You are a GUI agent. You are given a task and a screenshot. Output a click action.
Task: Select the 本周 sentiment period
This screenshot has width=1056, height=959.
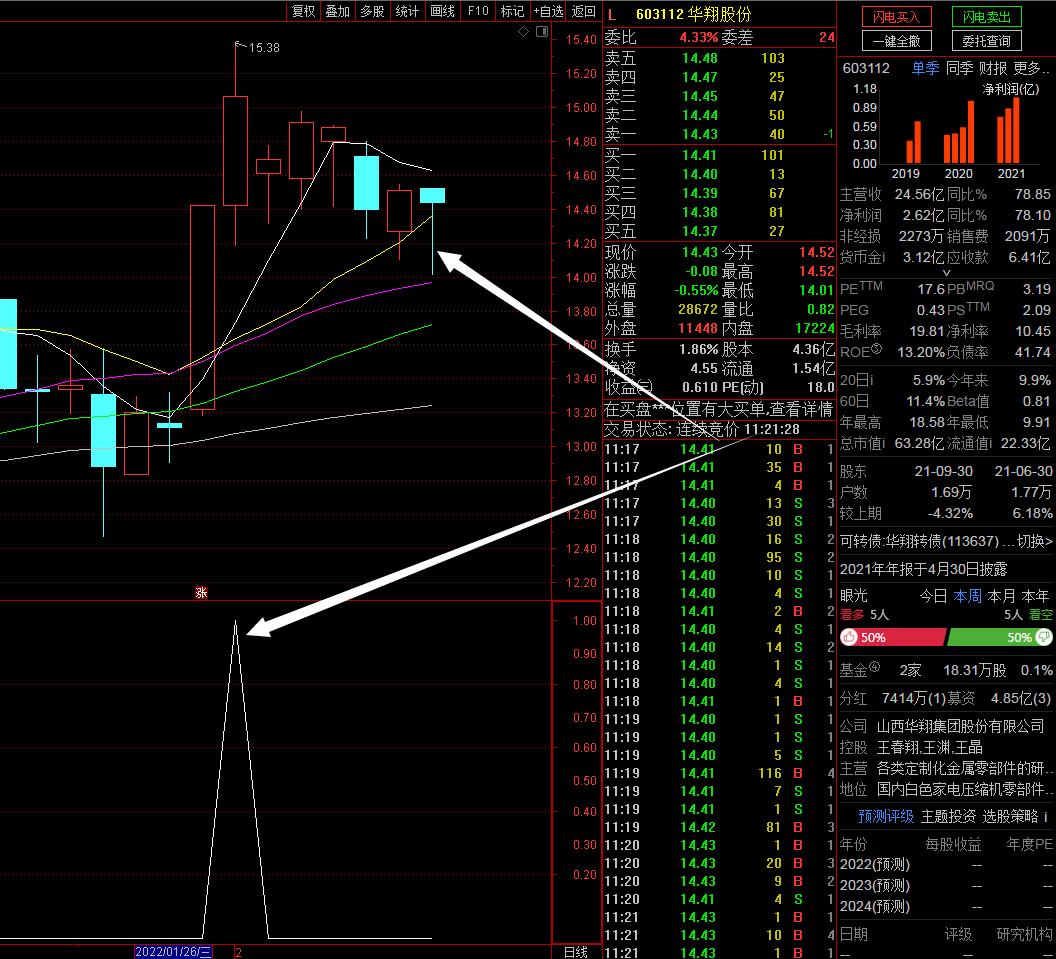click(x=968, y=596)
